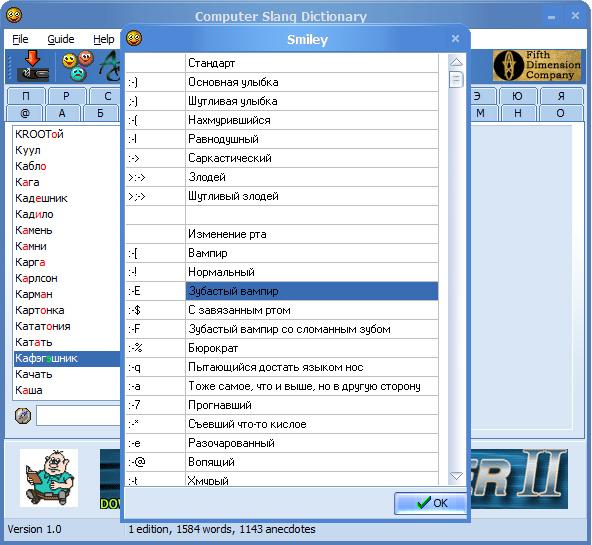Viewport: 592px width, 545px height.
Task: Click the search compass icon
Action: coord(23,416)
